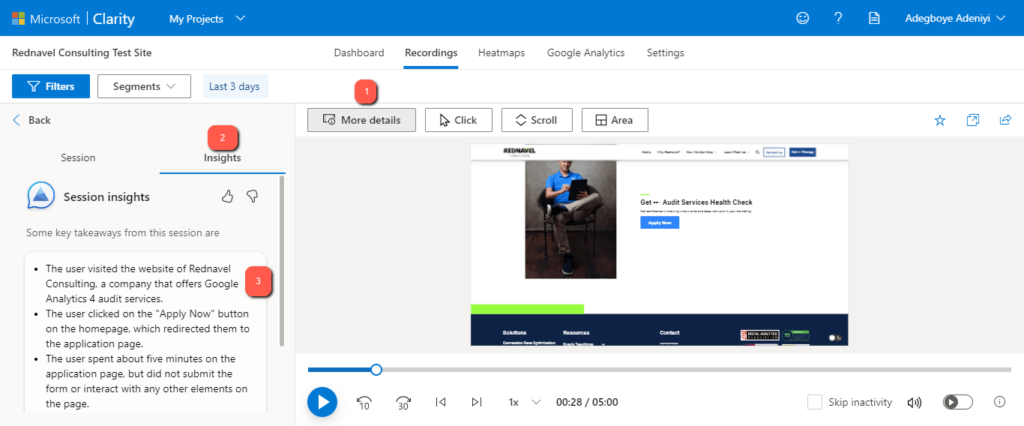
Task: Favorite this recording with the star icon
Action: 939,120
